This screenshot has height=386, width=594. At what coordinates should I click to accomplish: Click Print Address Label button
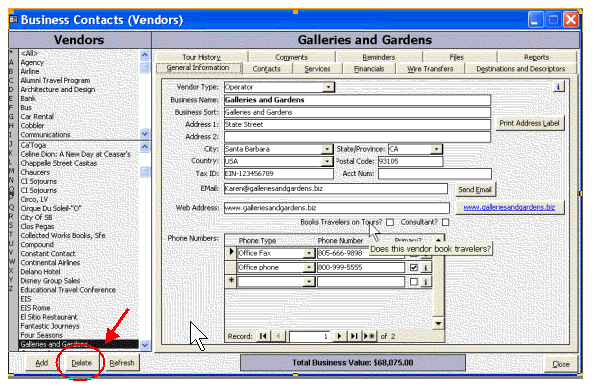tap(529, 123)
